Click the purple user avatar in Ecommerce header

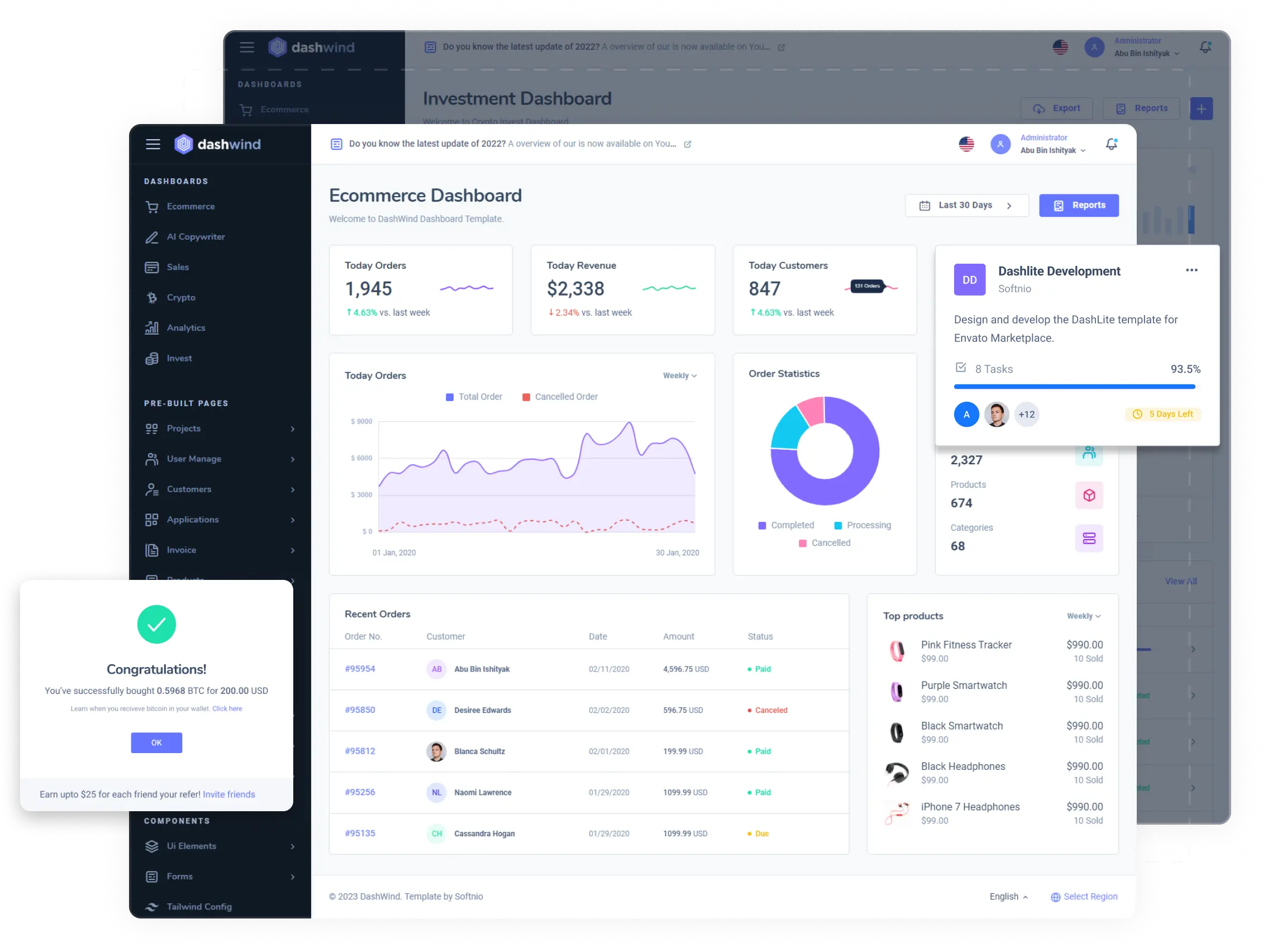(1000, 144)
